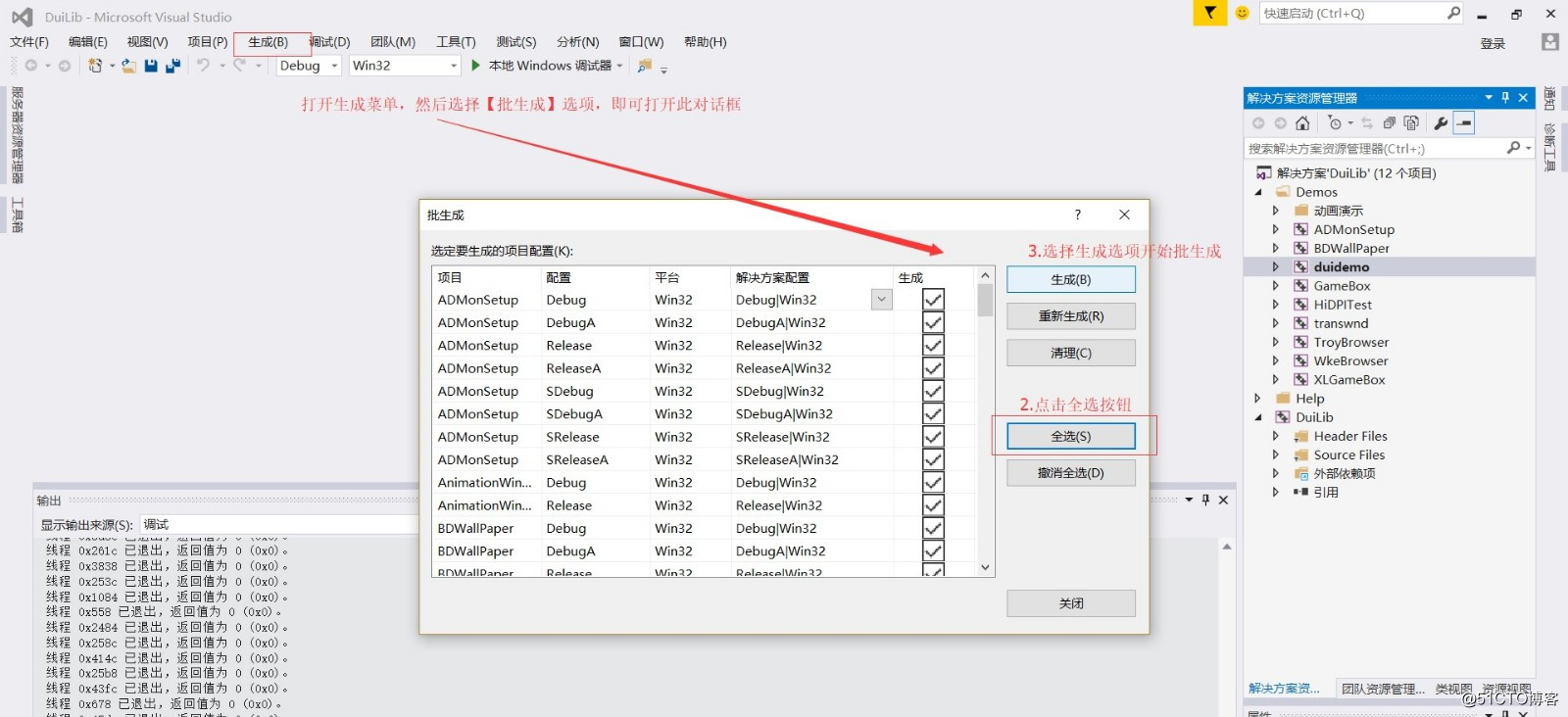Open the 帮助(H) menu
This screenshot has width=1568, height=717.
point(706,41)
